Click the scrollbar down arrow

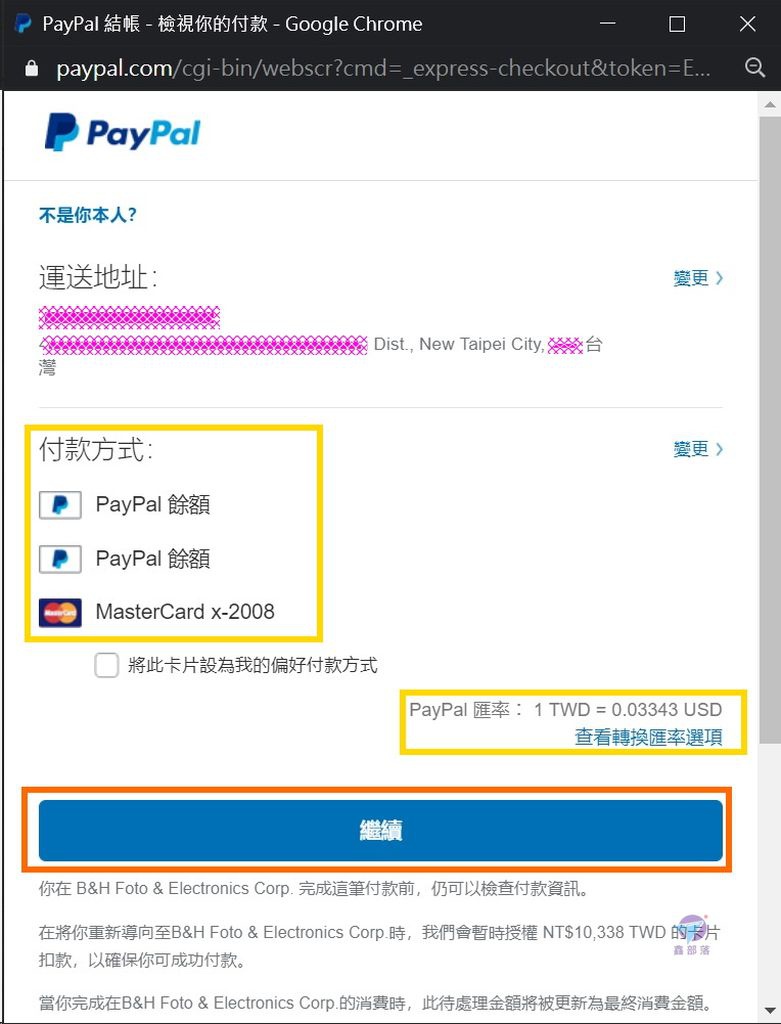pos(770,1012)
